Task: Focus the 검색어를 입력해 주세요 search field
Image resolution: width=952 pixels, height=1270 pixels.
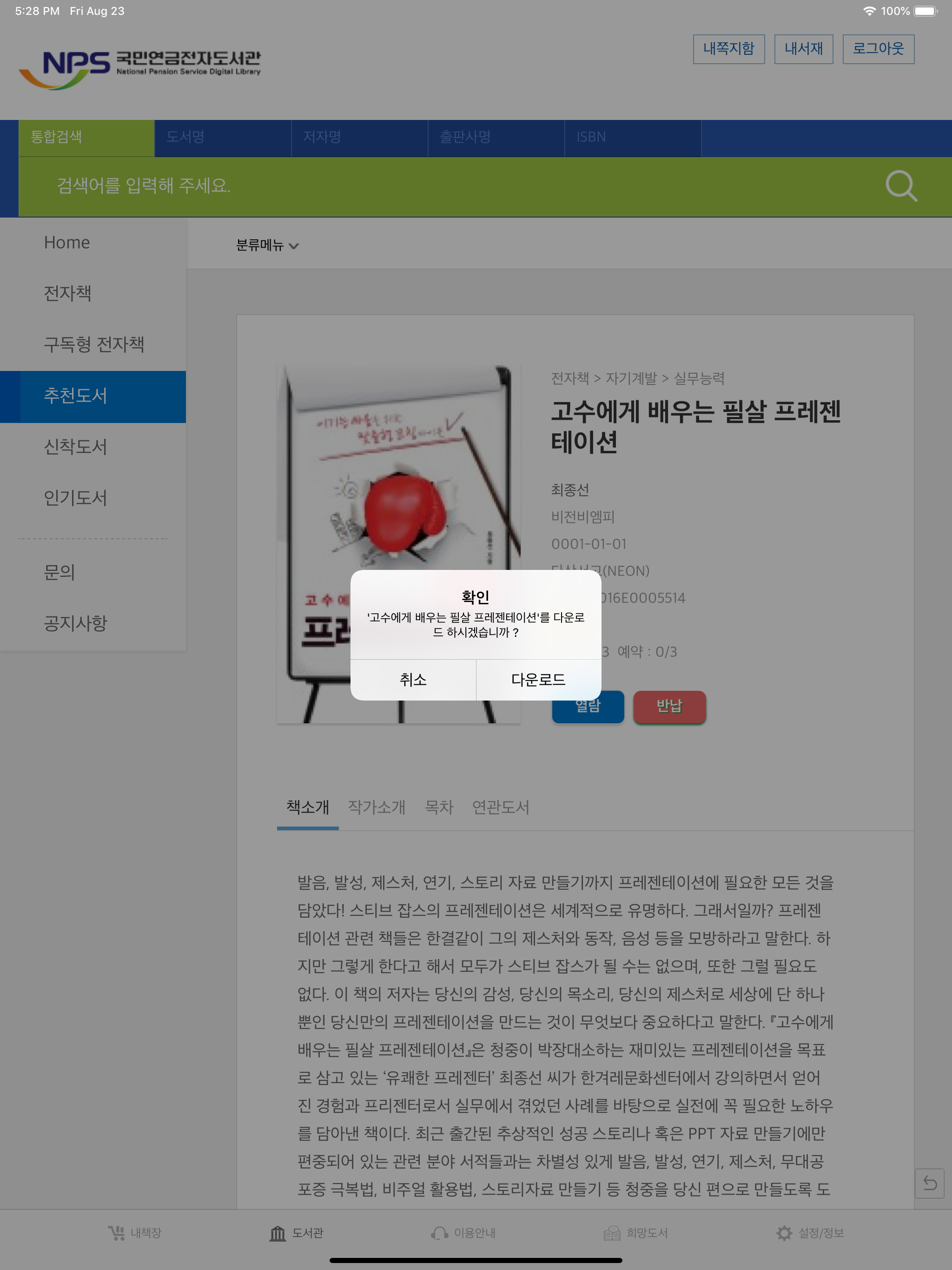Action: [448, 186]
